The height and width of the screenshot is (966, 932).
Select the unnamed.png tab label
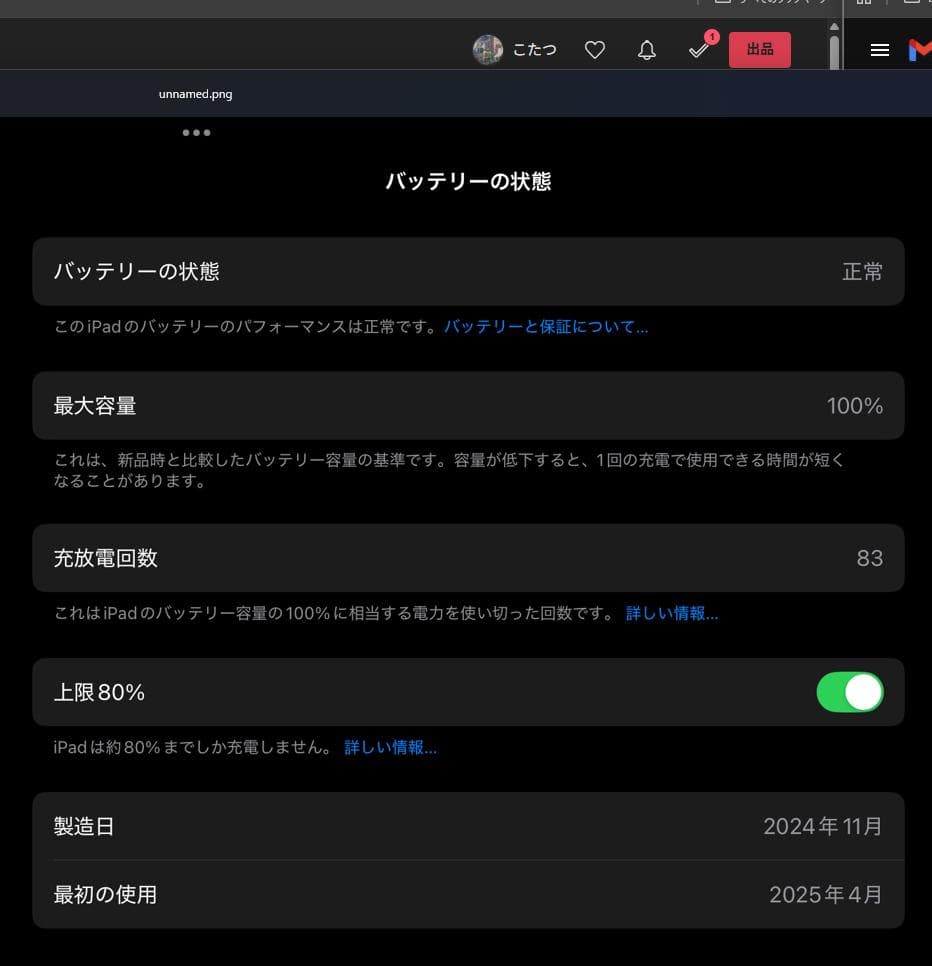tap(194, 93)
